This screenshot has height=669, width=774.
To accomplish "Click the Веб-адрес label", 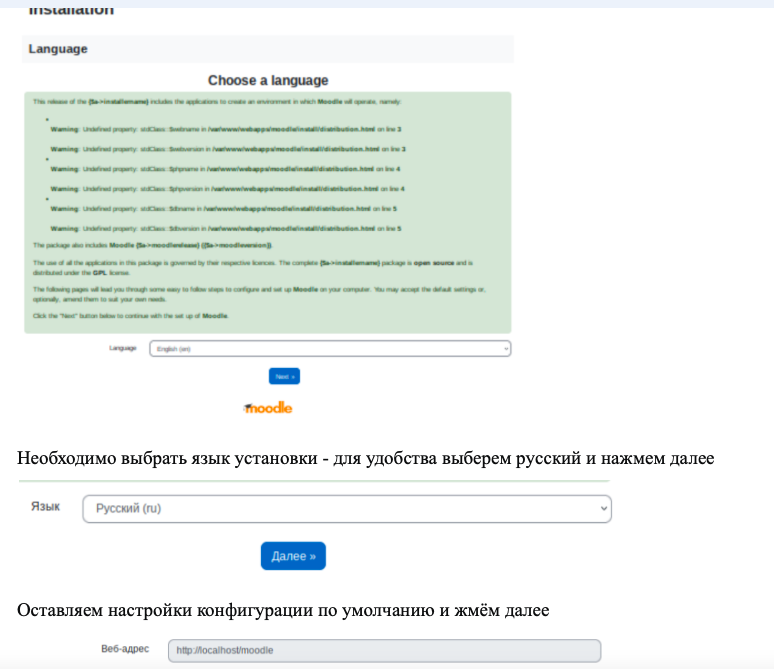I will point(125,649).
